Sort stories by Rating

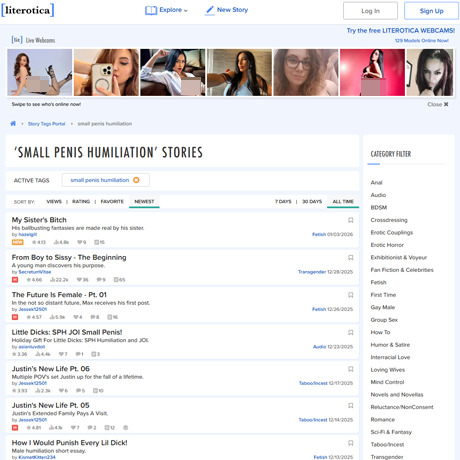pyautogui.click(x=81, y=202)
